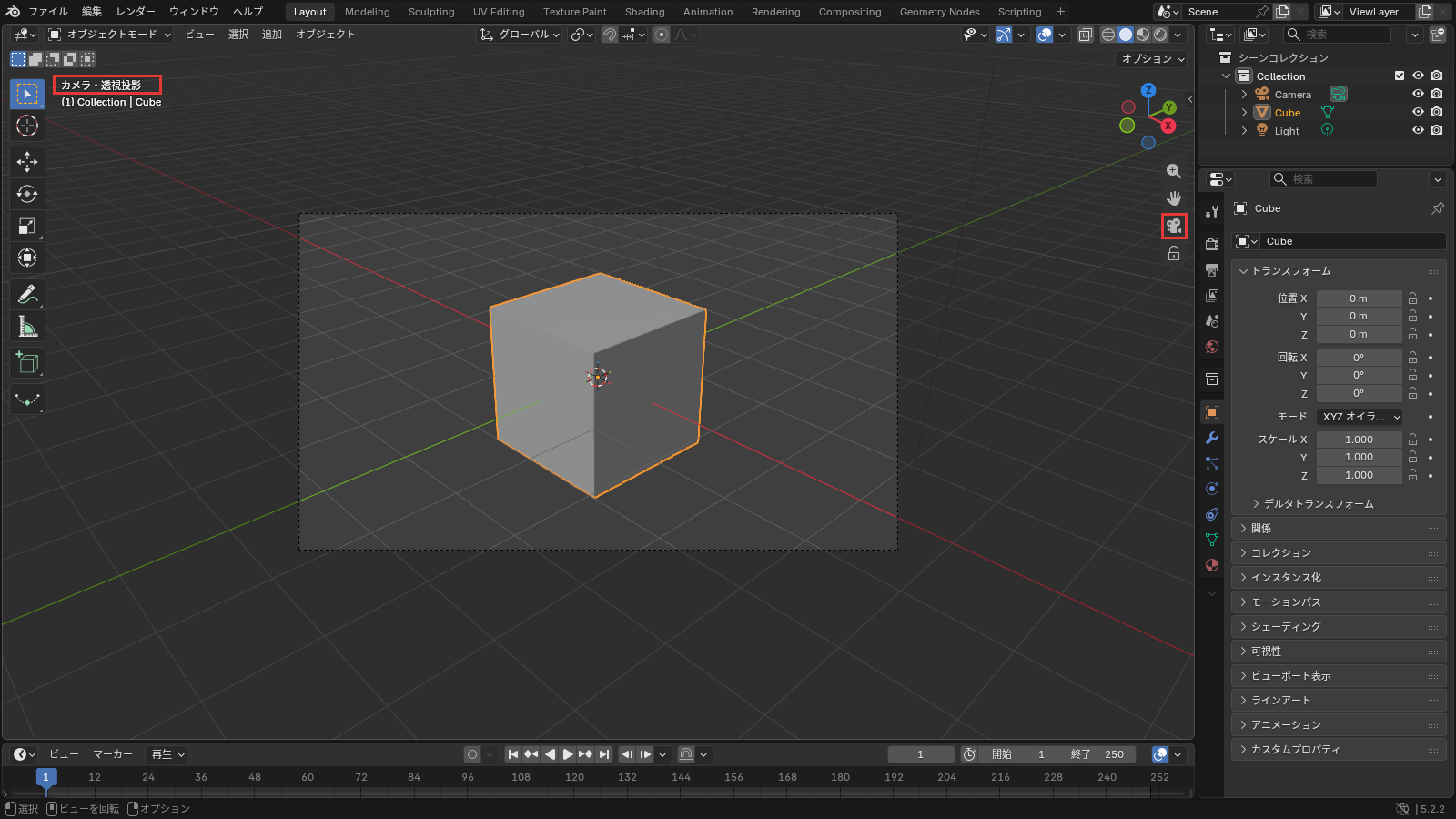Select the Scale tool
The height and width of the screenshot is (819, 1456).
coord(27,226)
